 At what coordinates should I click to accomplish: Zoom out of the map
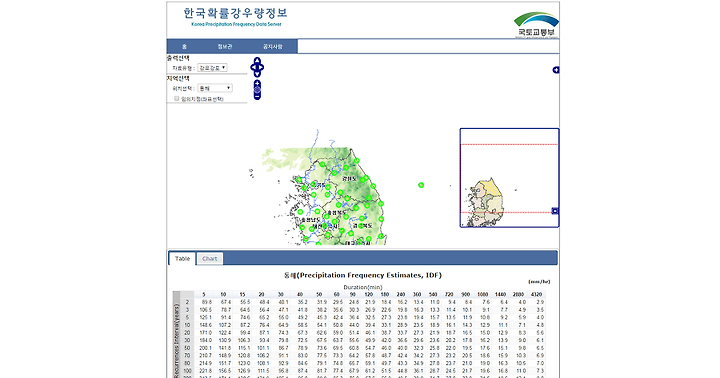click(x=257, y=96)
